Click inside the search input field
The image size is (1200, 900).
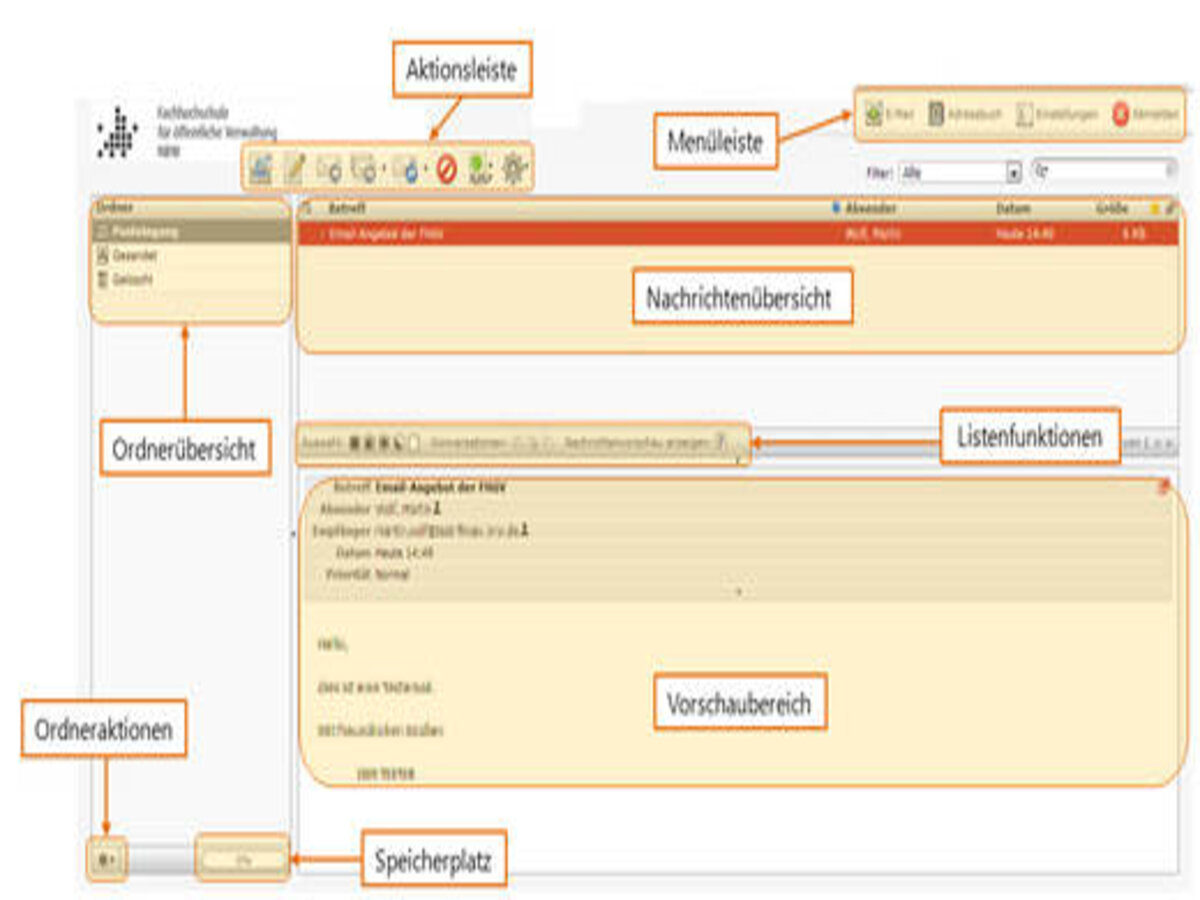click(1105, 170)
